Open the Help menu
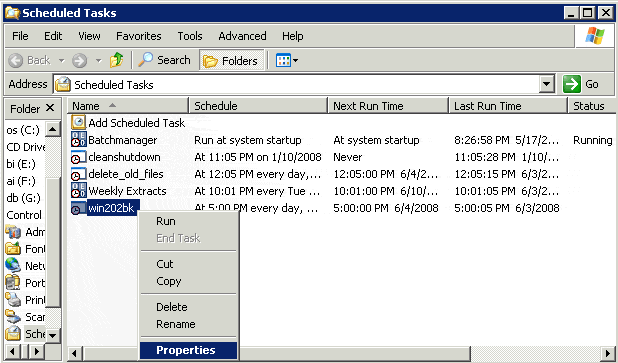This screenshot has height=363, width=618. (292, 36)
